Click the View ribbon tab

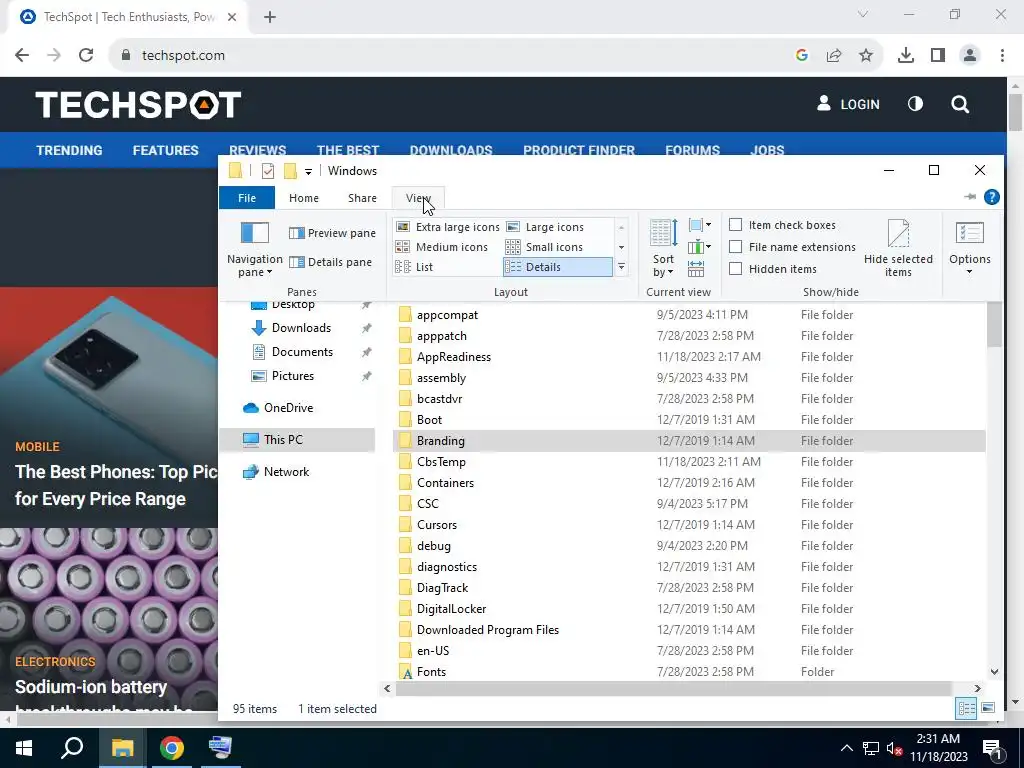[x=418, y=198]
